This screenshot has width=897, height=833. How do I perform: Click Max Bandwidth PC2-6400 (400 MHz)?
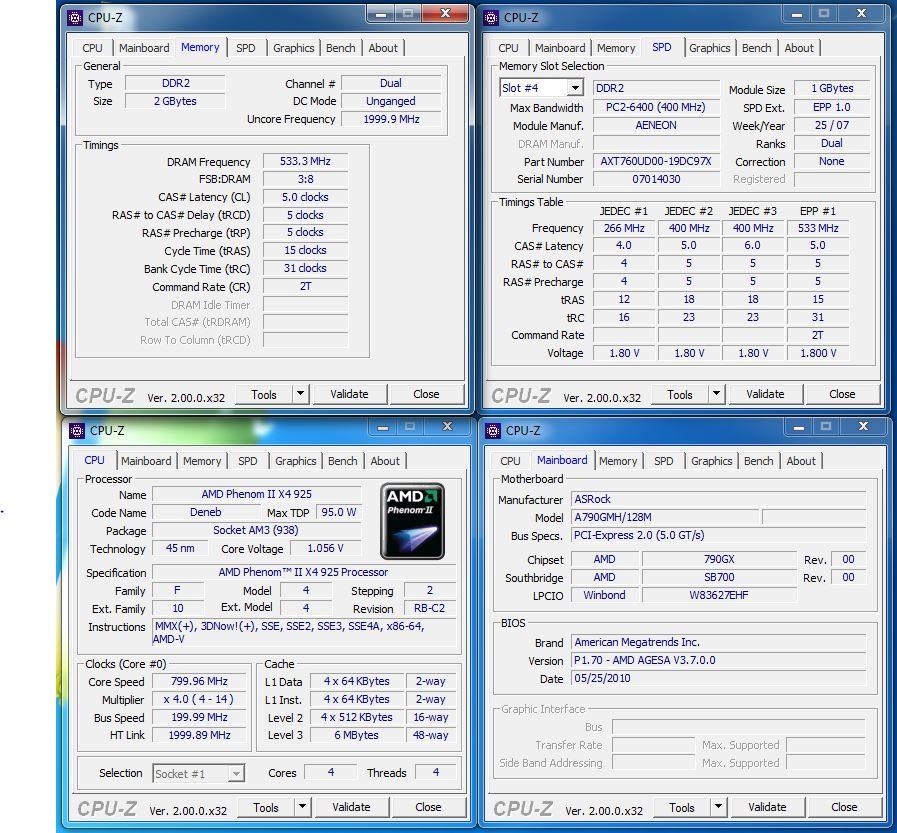[x=656, y=108]
